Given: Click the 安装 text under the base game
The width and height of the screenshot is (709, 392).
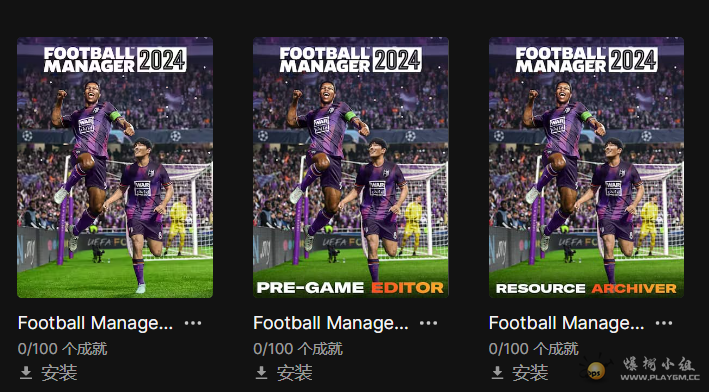Looking at the screenshot, I should [59, 373].
